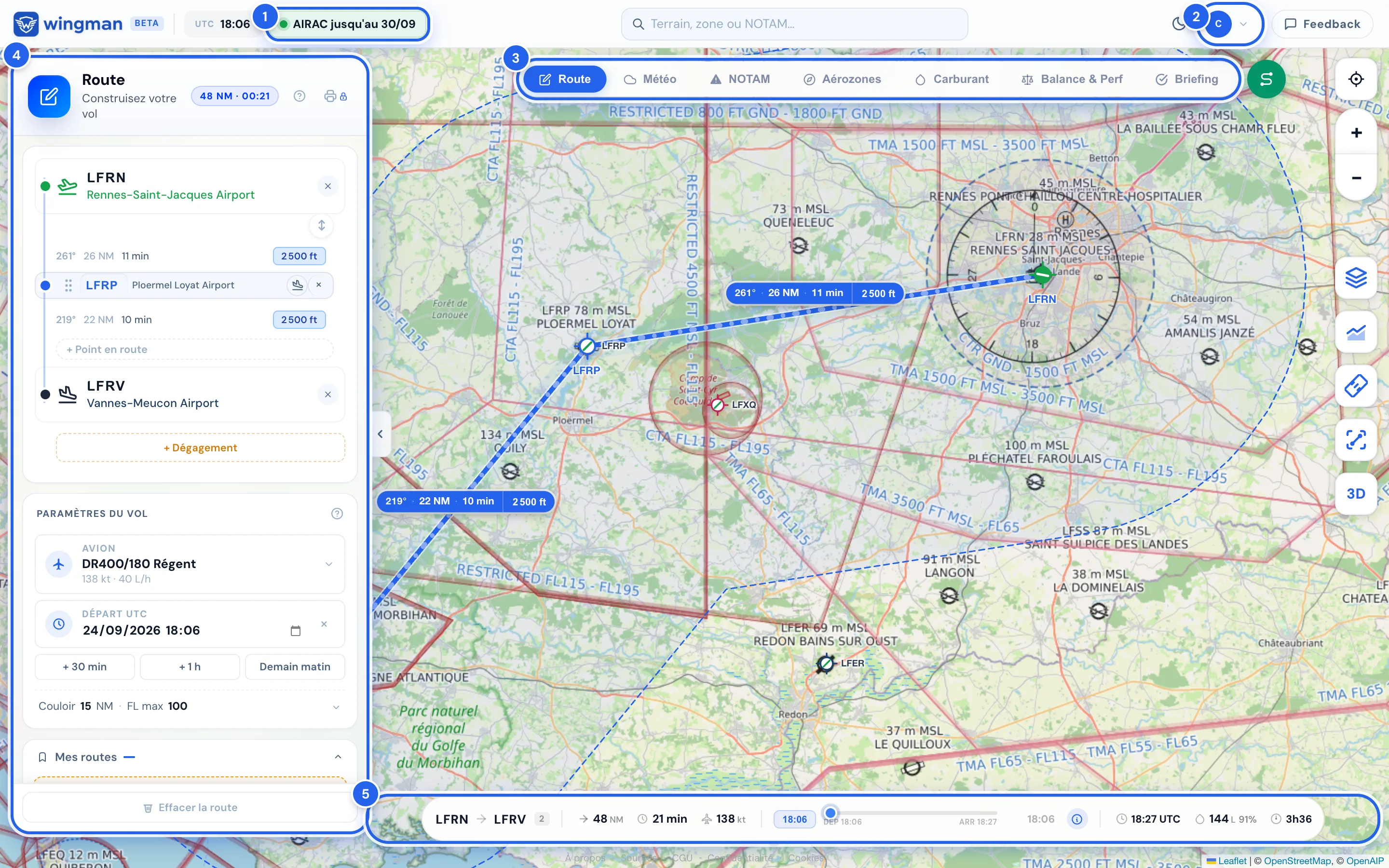Open the departure date calendar icon

pos(296,630)
